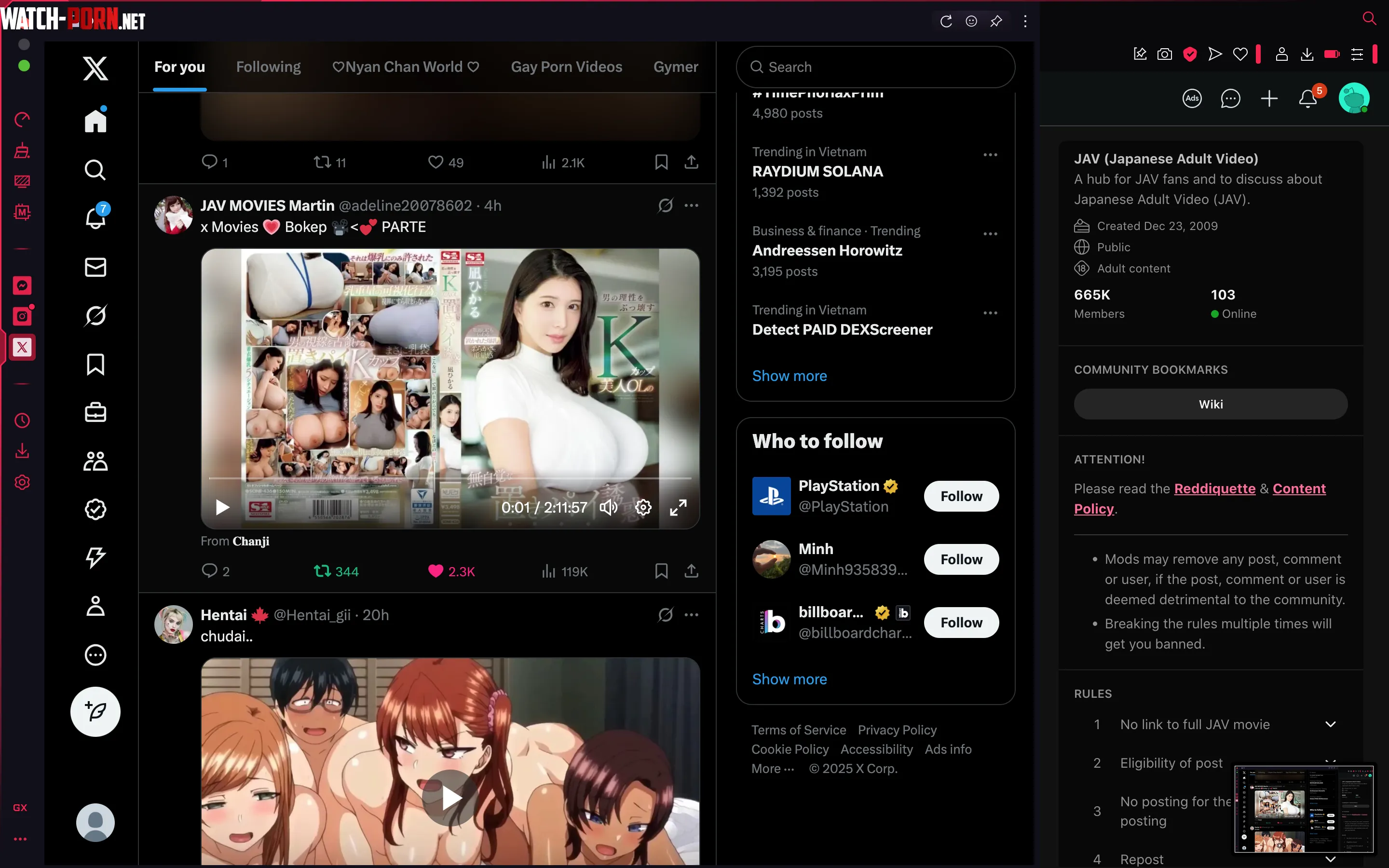The image size is (1389, 868).
Task: Expand rule 1 No link chevron
Action: coord(1331,724)
